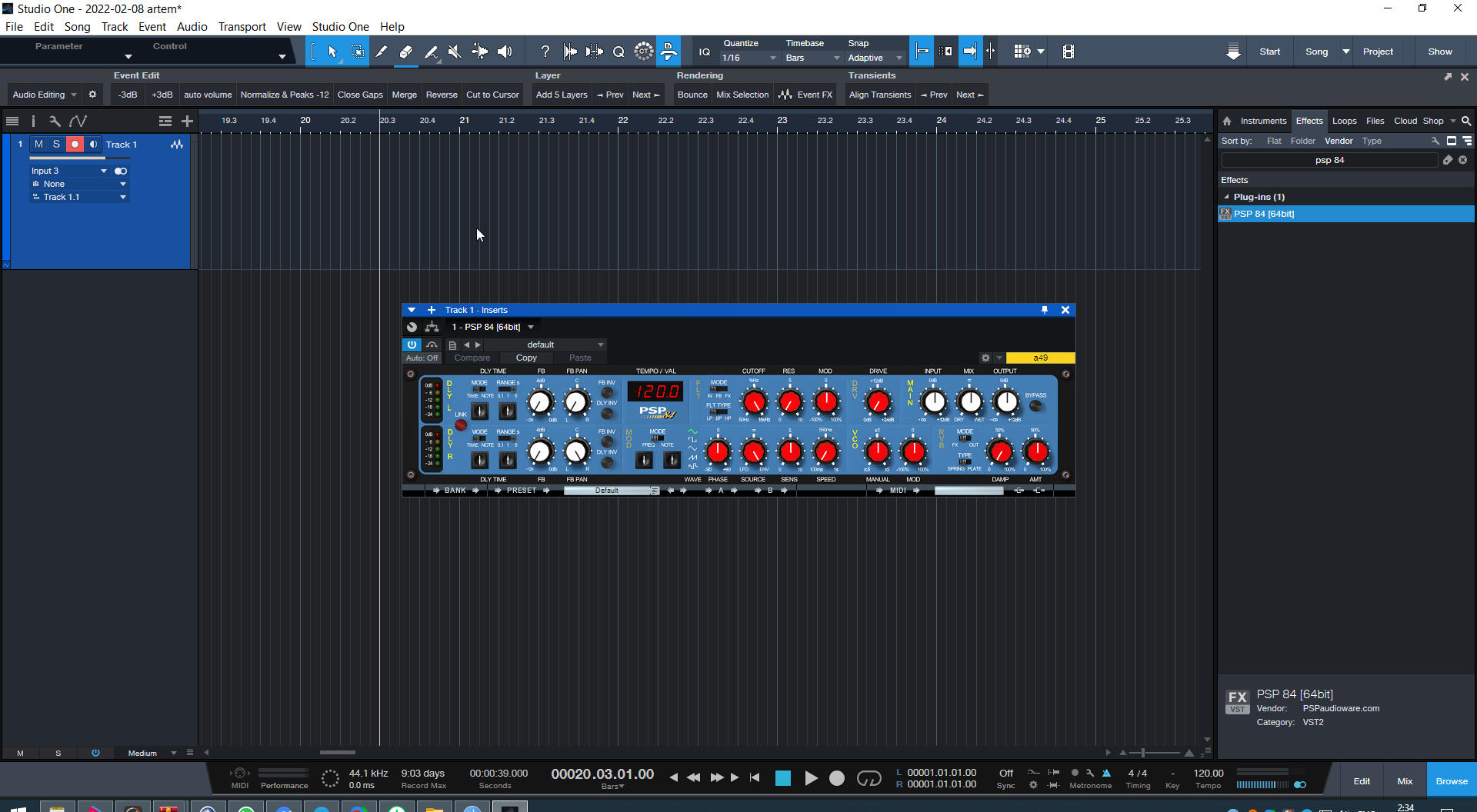
Task: Select the Mute tool
Action: 455,52
